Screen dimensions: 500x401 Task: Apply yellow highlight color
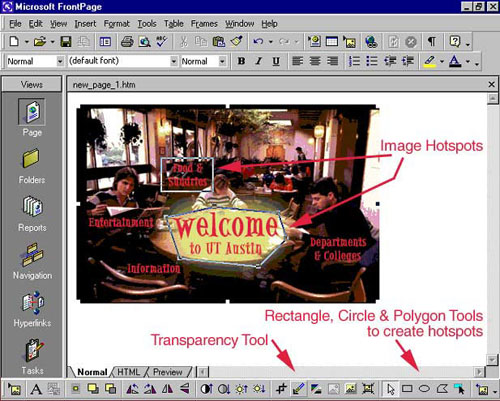430,61
